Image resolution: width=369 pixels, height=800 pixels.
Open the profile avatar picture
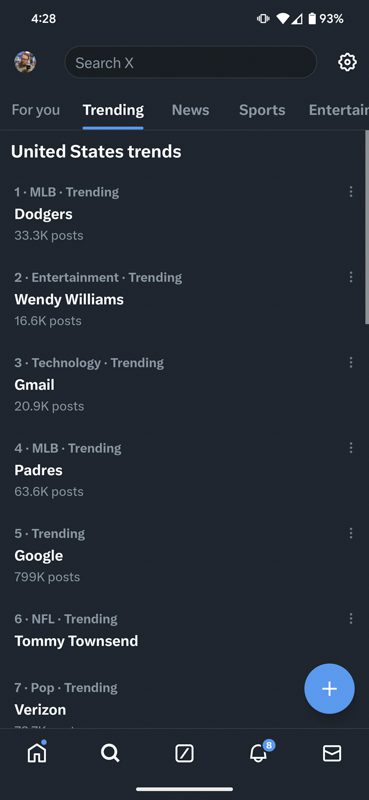coord(25,62)
